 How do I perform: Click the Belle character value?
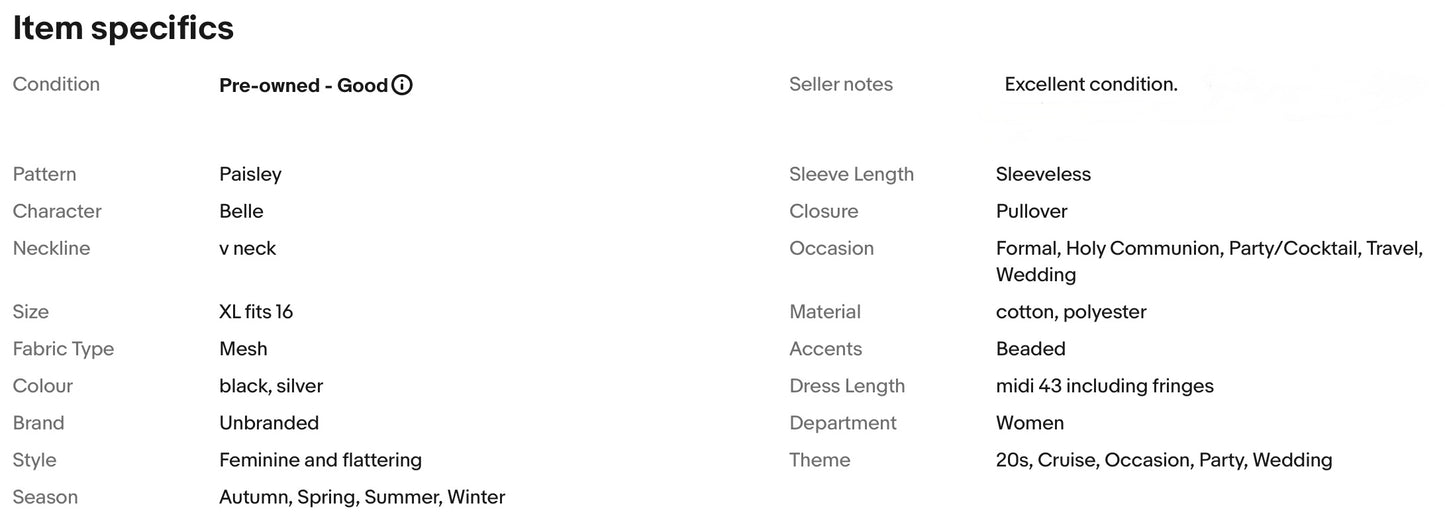241,211
